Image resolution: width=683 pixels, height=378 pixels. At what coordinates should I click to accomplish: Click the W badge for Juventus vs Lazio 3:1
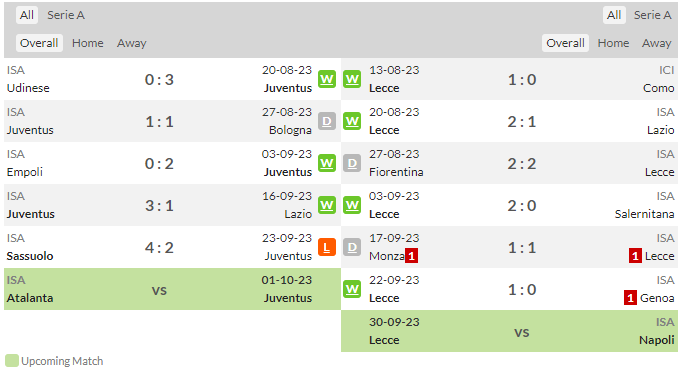[327, 205]
